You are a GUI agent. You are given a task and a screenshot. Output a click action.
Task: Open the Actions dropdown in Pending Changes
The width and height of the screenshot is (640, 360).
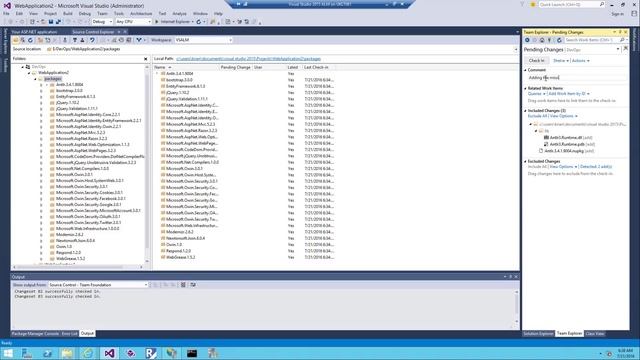point(580,60)
